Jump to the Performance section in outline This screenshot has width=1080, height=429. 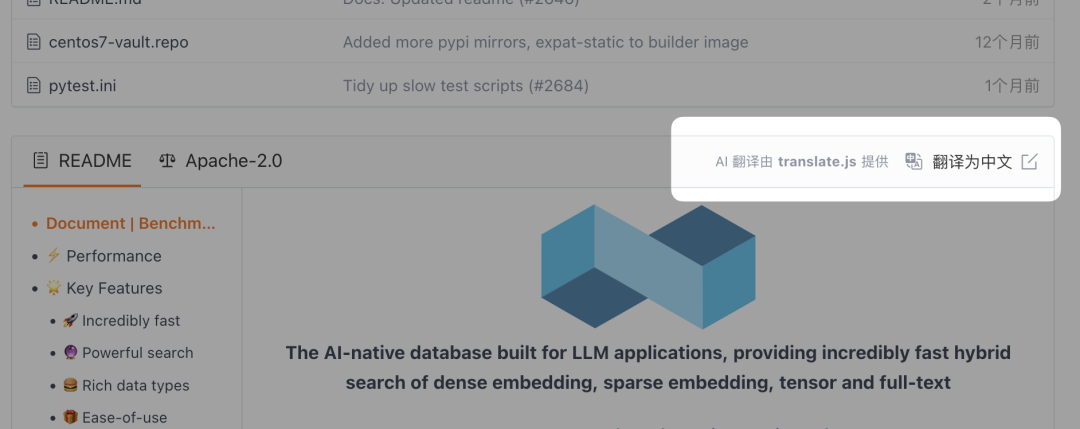pyautogui.click(x=113, y=256)
